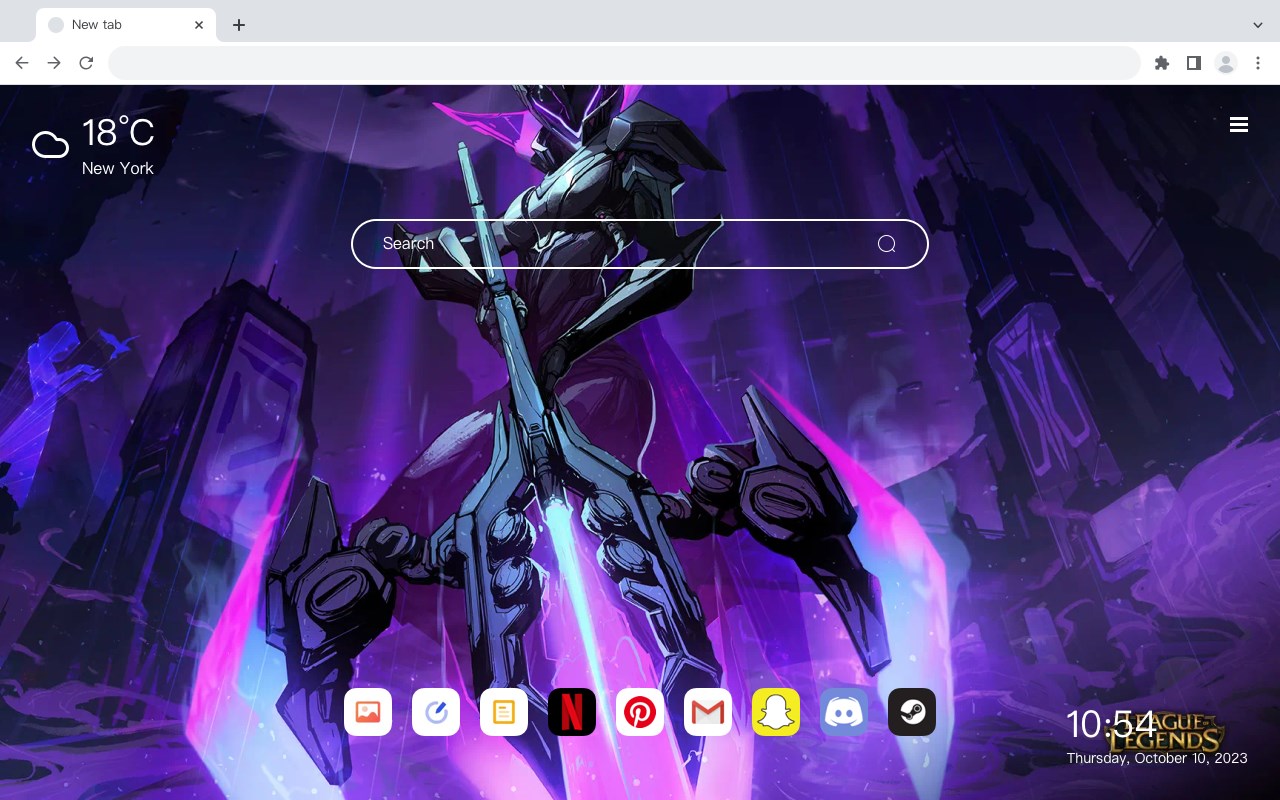1280x800 pixels.
Task: Expand the tab search dropdown arrow
Action: (1258, 25)
